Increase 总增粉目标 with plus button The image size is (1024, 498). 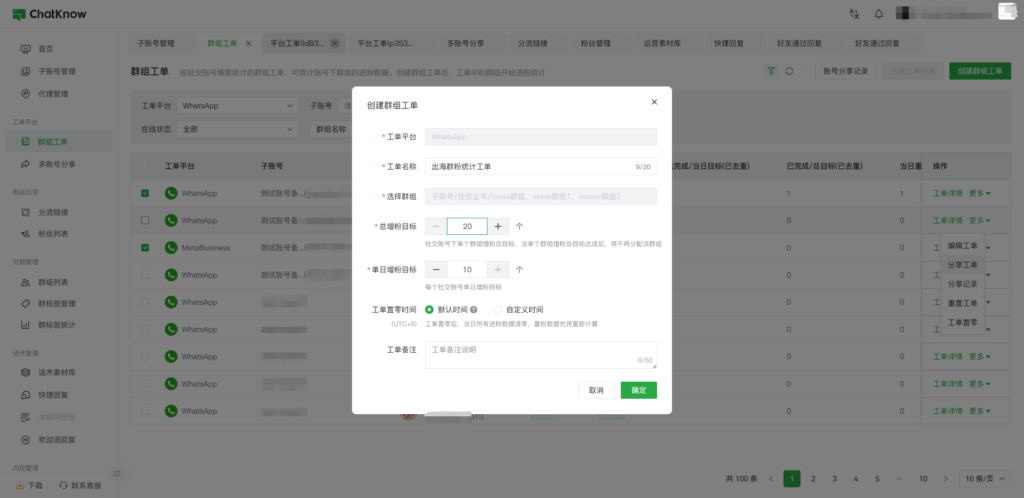498,226
